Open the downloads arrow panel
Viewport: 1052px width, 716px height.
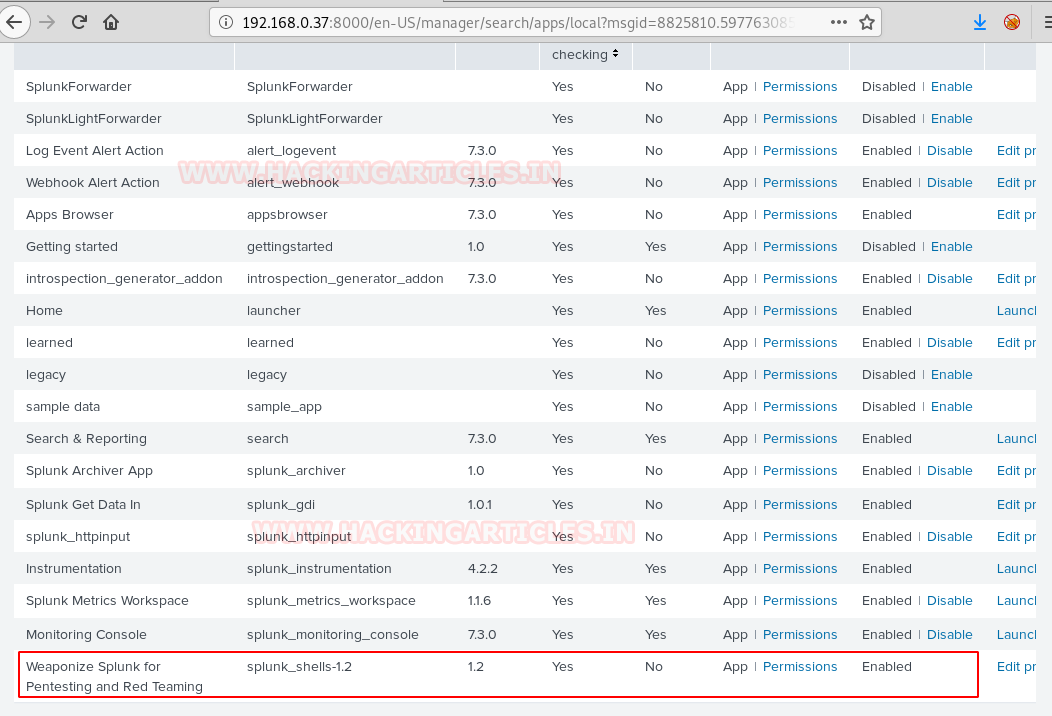pyautogui.click(x=980, y=23)
